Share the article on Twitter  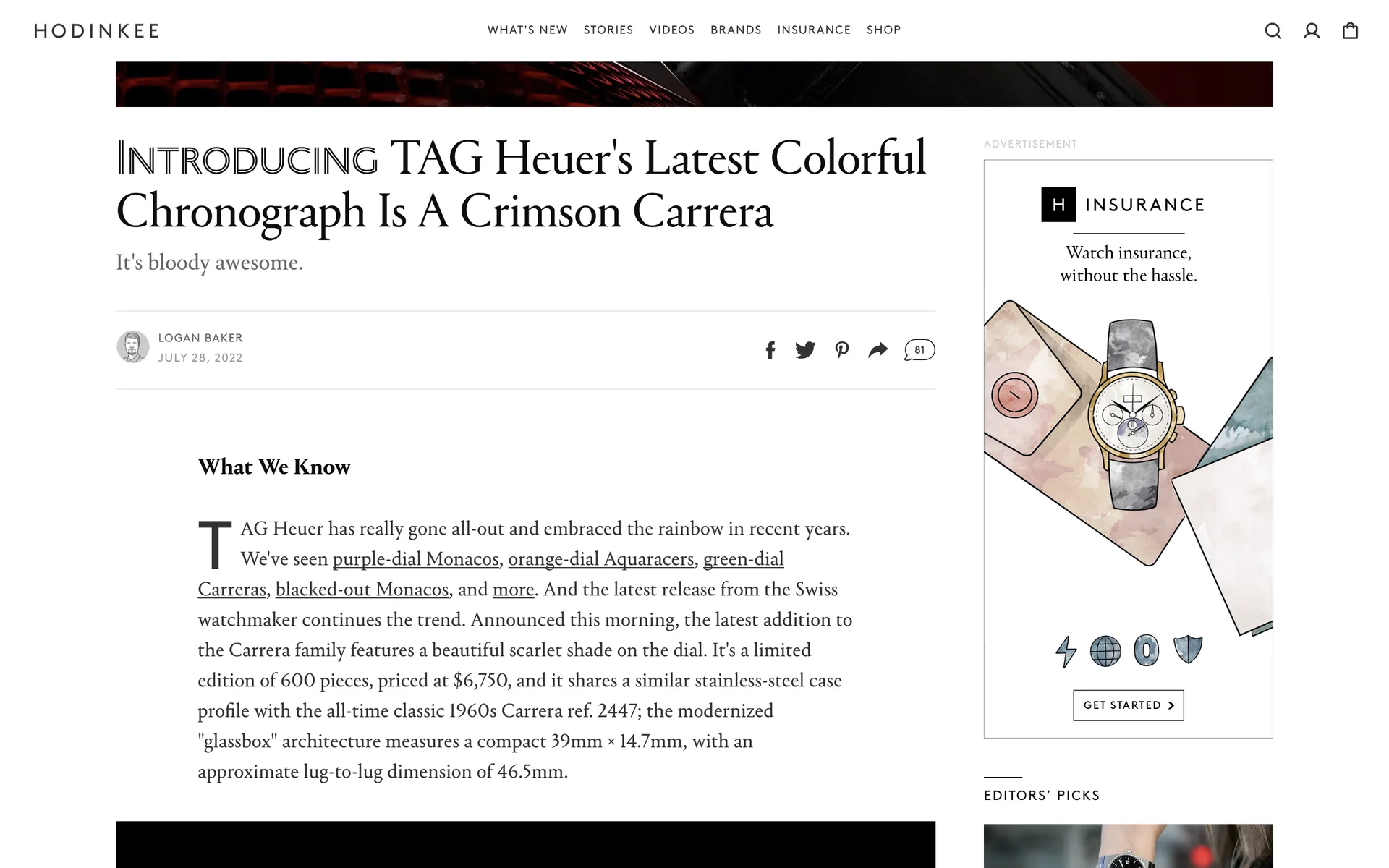(x=805, y=350)
